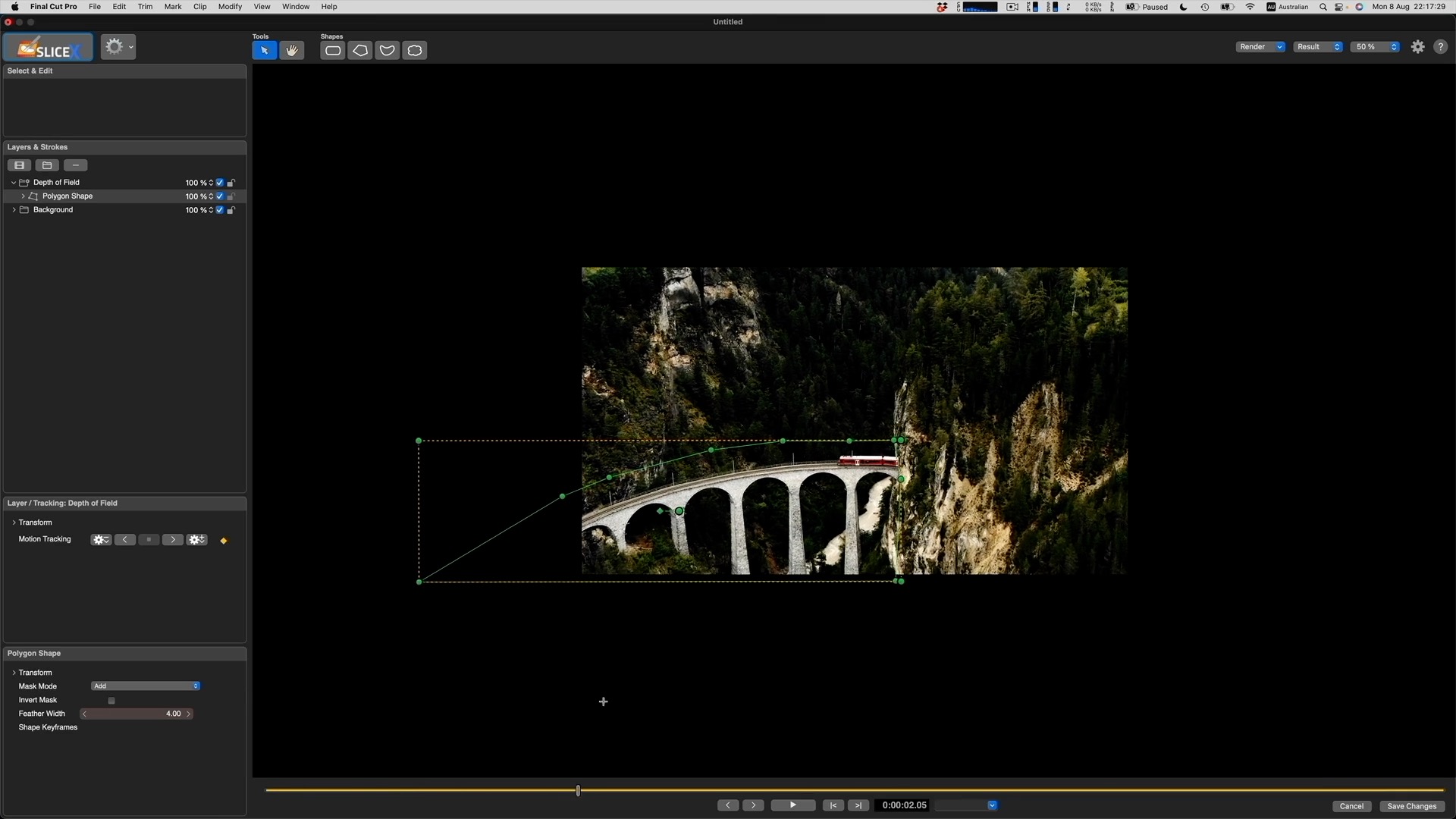Jump to the clip end
Viewport: 1456px width, 819px height.
[858, 805]
